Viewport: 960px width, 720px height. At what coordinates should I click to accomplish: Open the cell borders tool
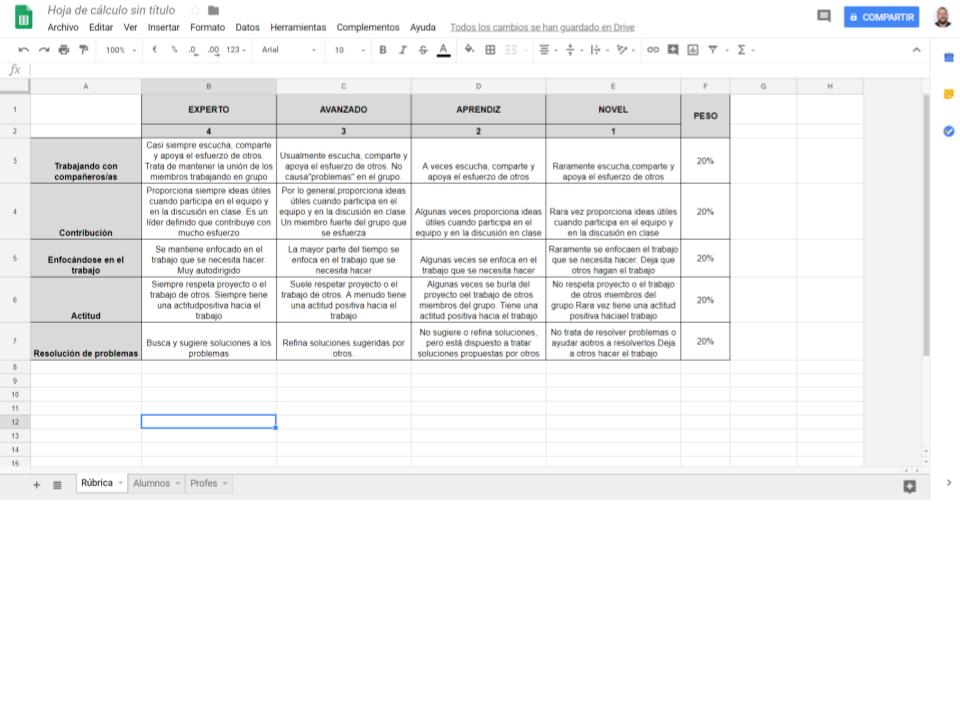490,50
